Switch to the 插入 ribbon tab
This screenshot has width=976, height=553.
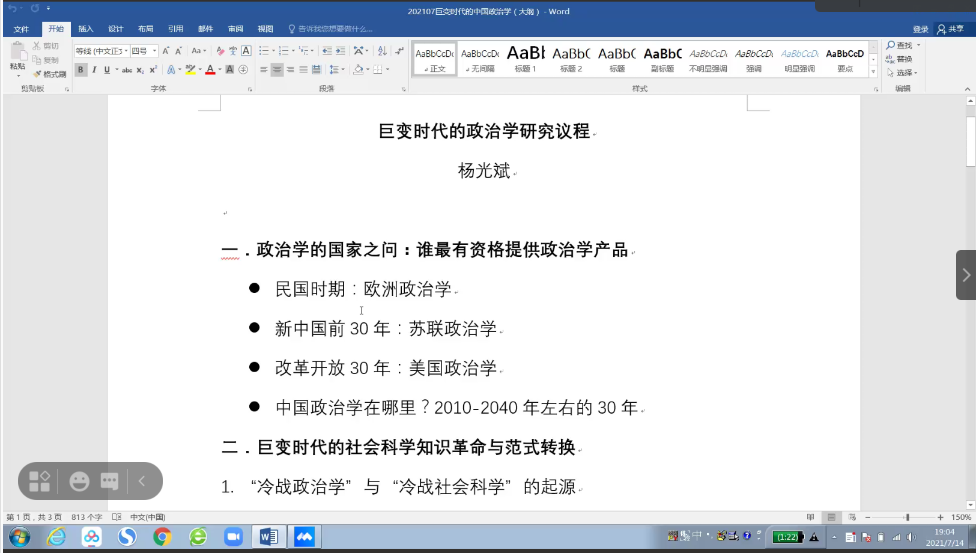[x=86, y=29]
